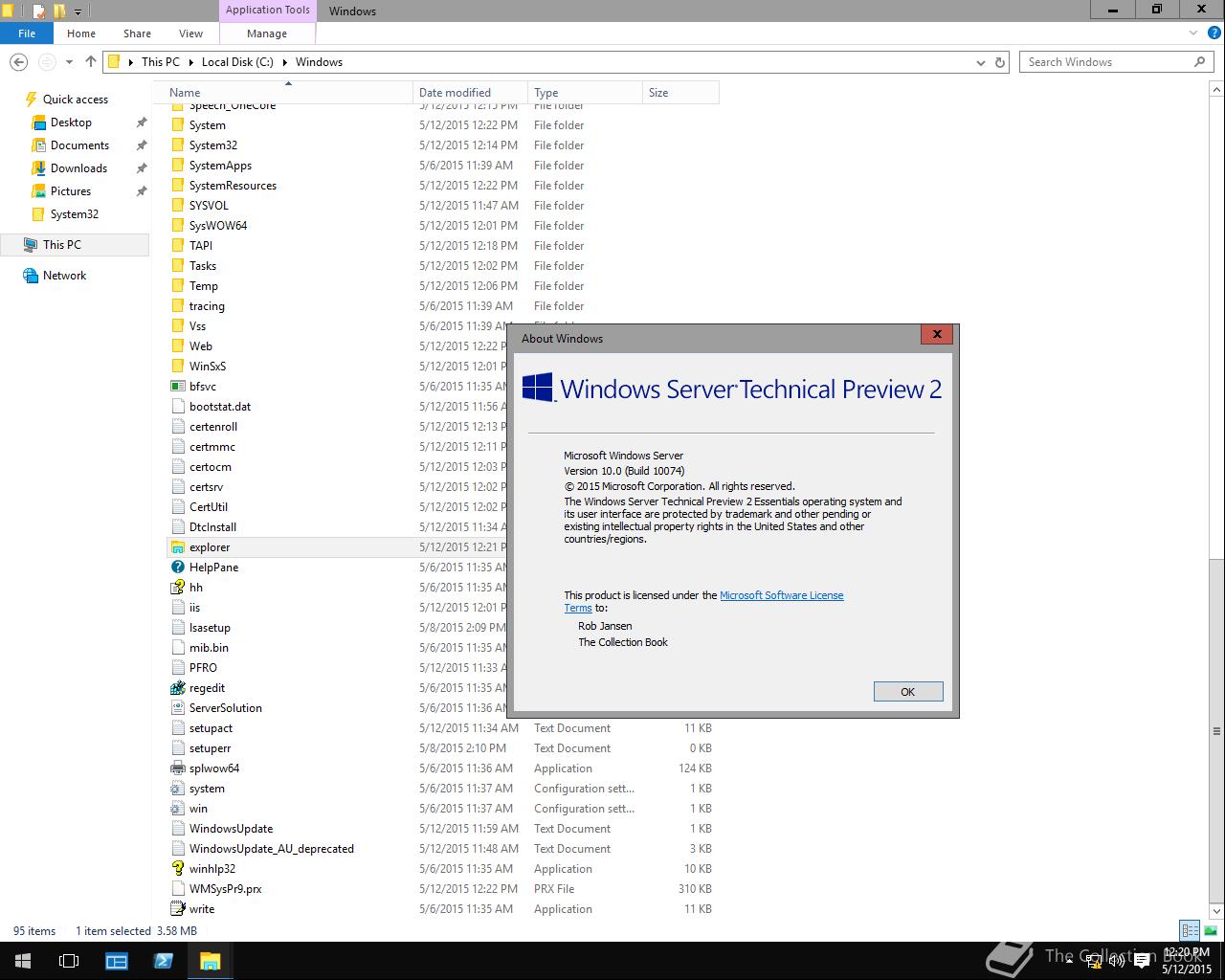Close the About Windows dialog
Screen dimensions: 1225x980
coord(937,334)
